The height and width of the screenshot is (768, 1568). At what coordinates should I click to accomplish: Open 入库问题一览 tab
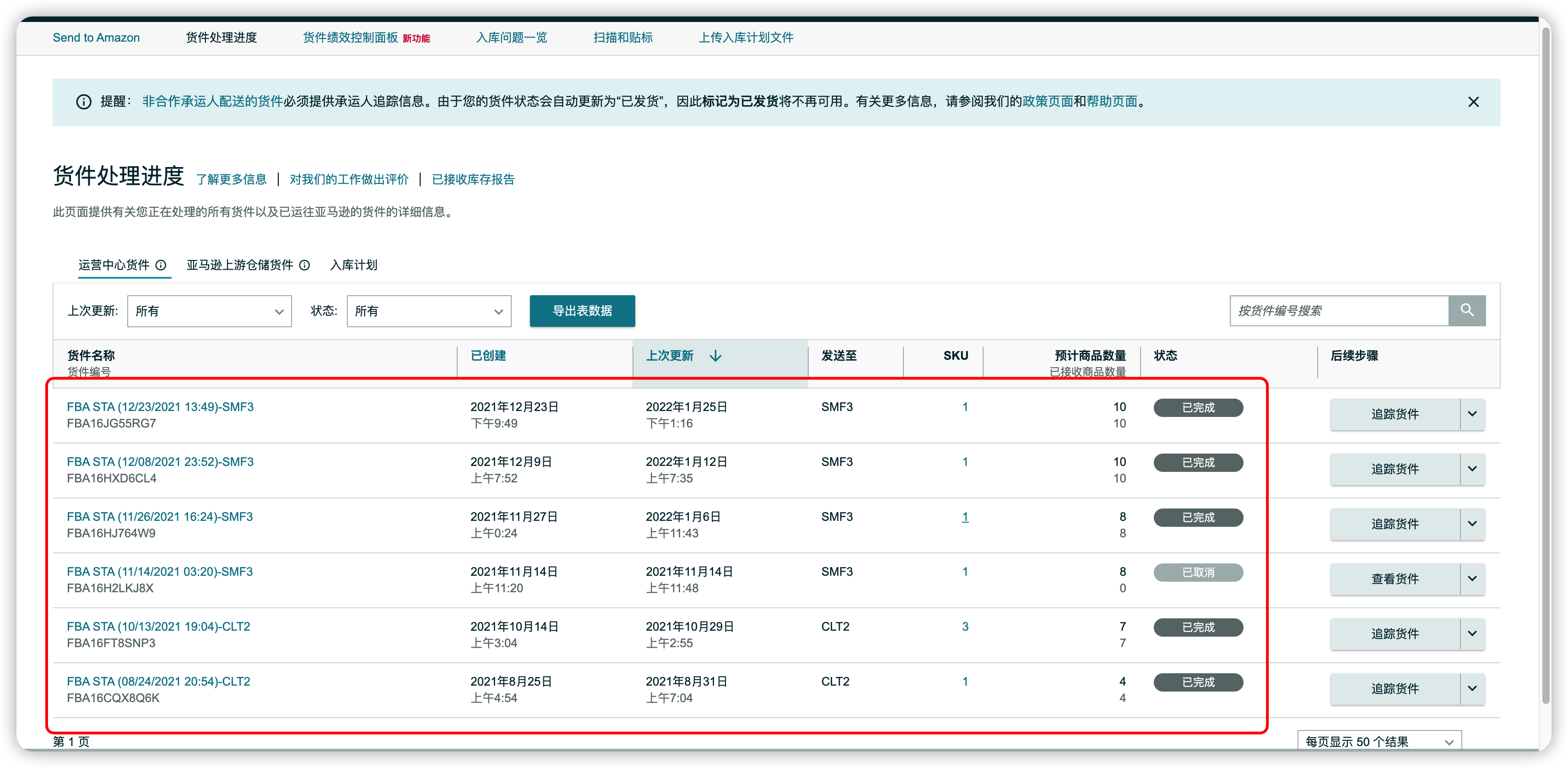tap(511, 37)
